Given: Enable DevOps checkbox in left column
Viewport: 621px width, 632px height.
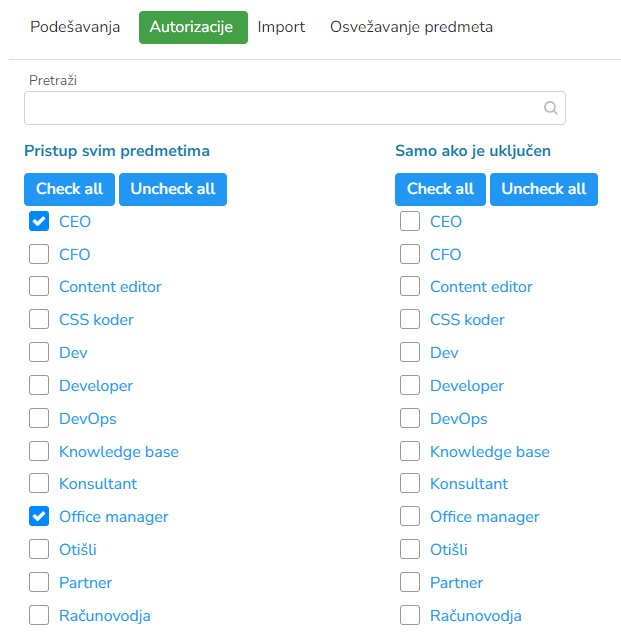Looking at the screenshot, I should [39, 418].
